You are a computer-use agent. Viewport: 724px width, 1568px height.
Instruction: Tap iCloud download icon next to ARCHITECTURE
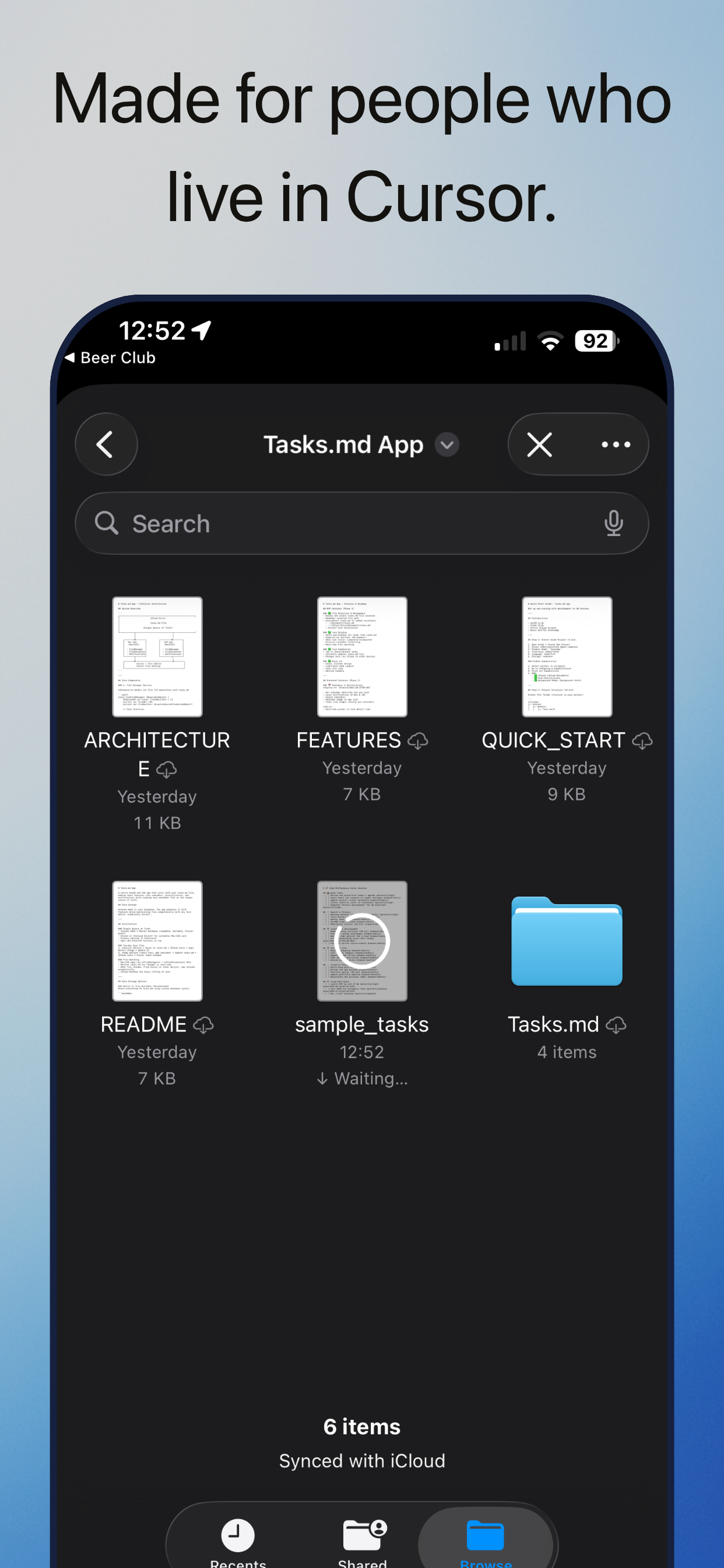pyautogui.click(x=167, y=770)
